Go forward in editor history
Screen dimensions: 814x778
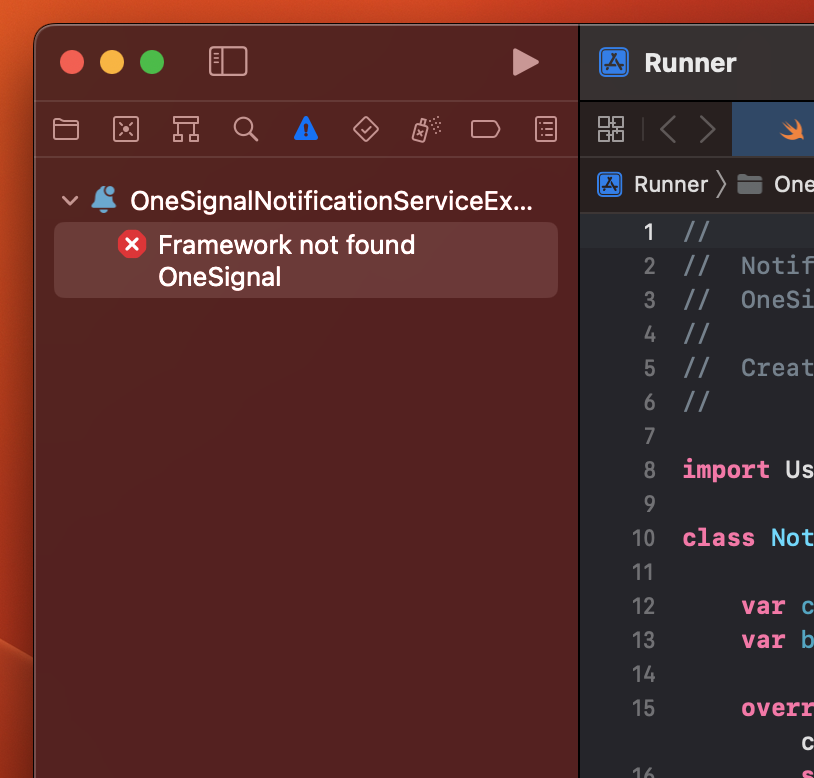(708, 129)
